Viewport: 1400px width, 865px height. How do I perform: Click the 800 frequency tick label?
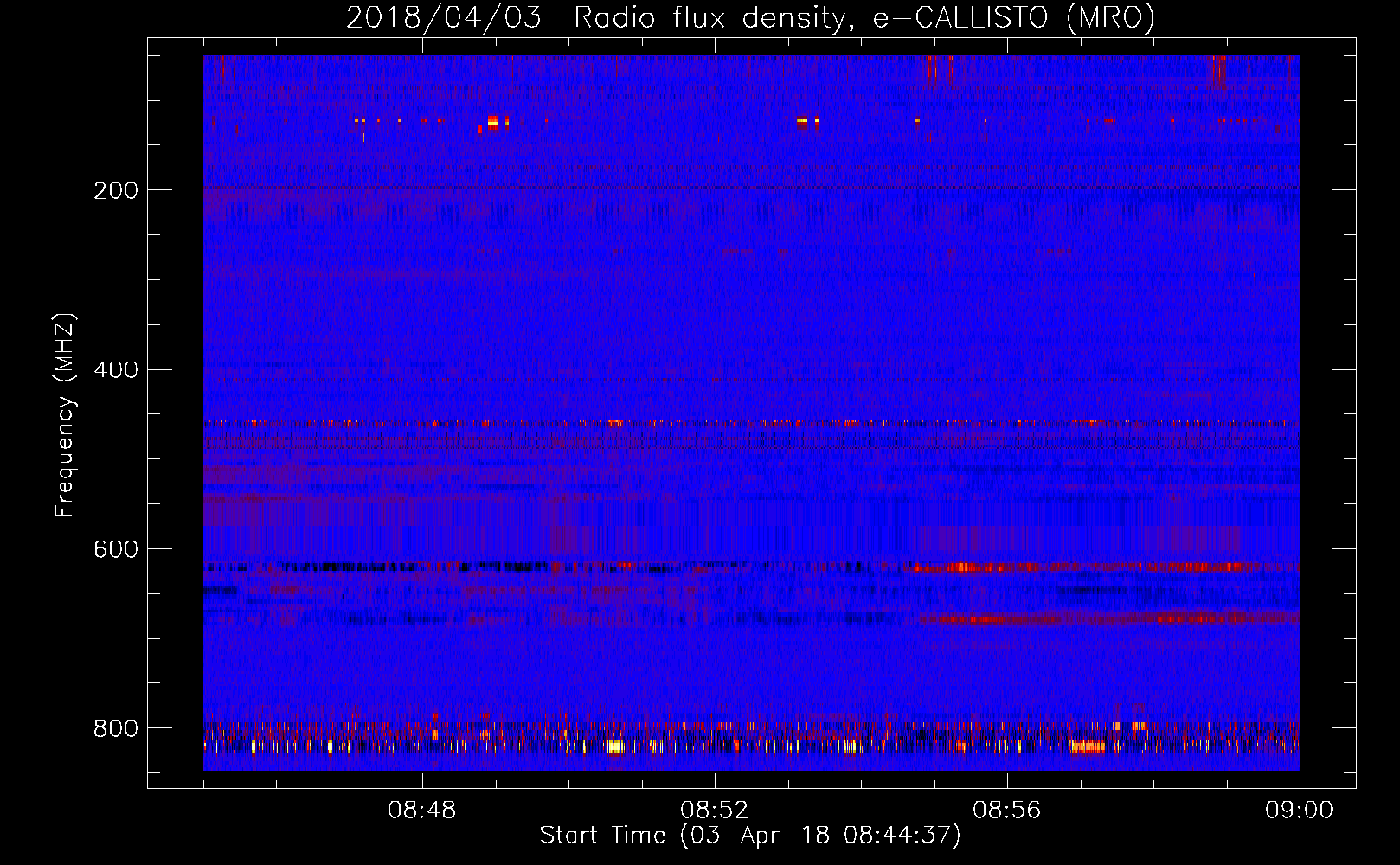[x=116, y=728]
